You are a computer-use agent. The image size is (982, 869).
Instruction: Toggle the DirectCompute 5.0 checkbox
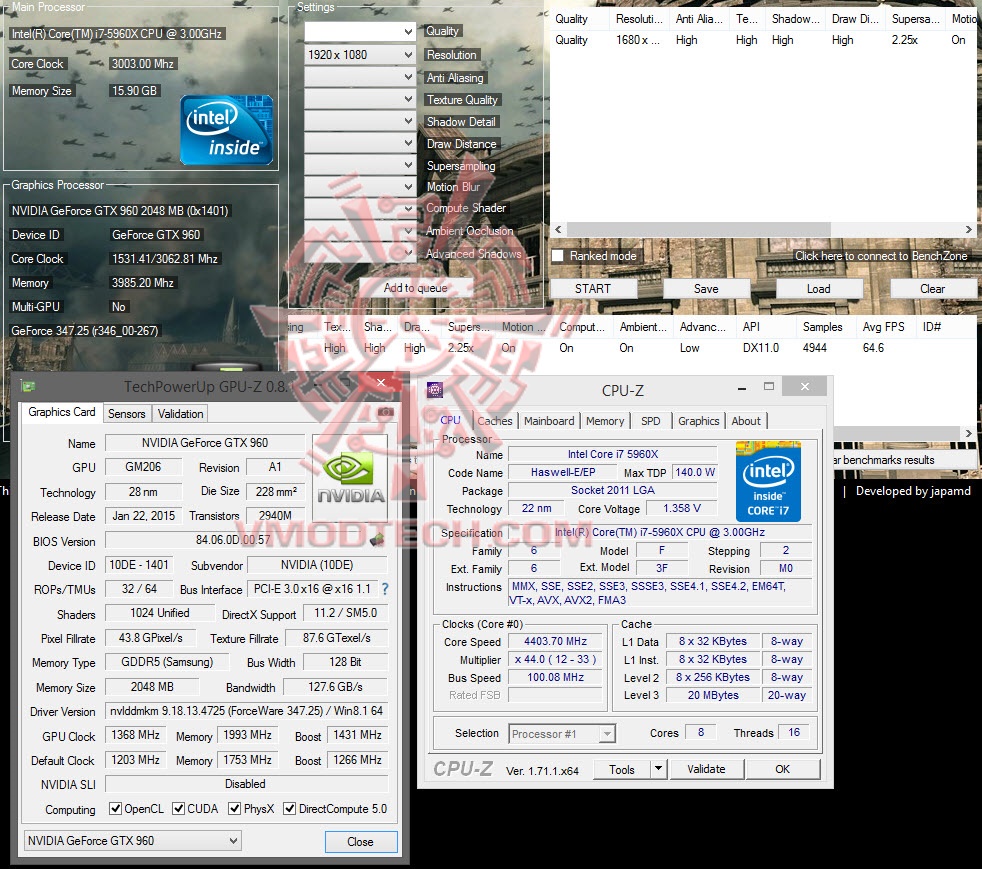coord(289,808)
